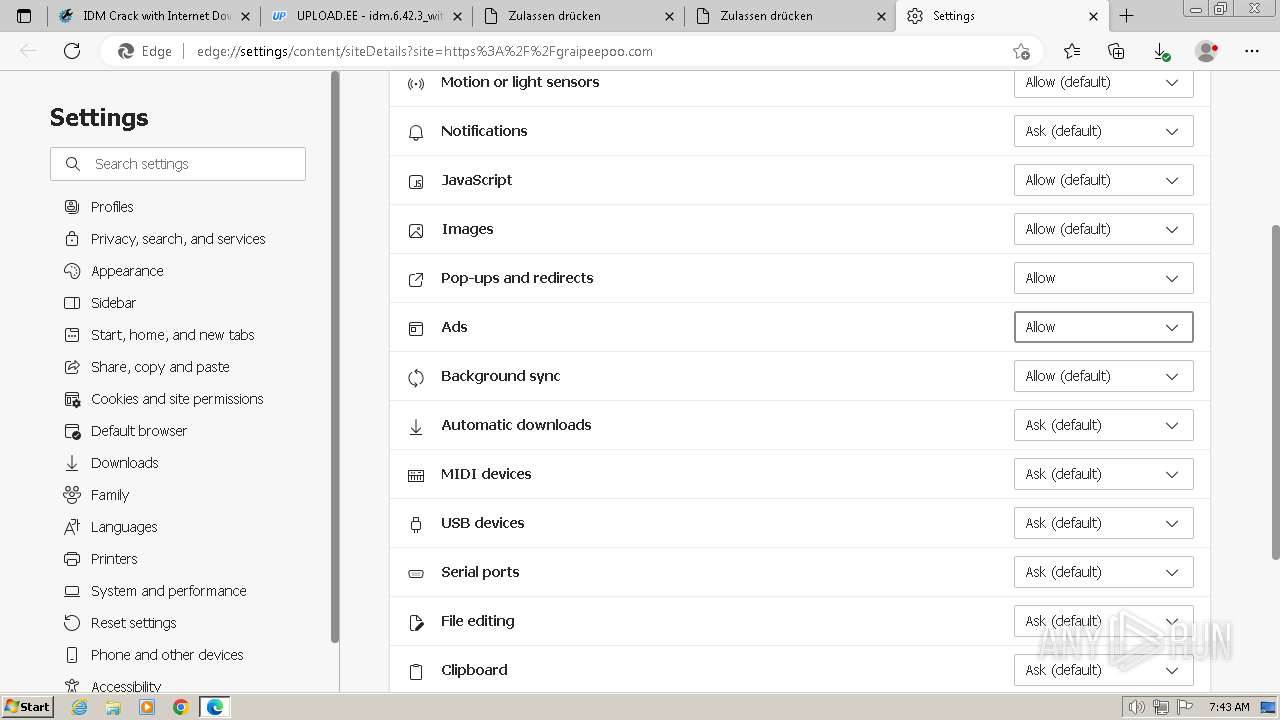Open System and performance section
Image resolution: width=1280 pixels, height=720 pixels.
[x=168, y=591]
